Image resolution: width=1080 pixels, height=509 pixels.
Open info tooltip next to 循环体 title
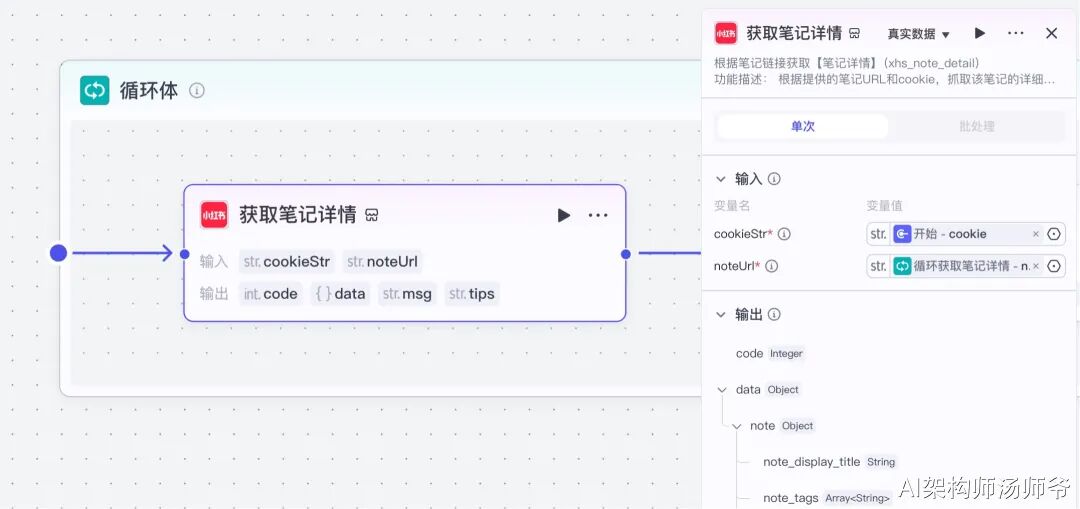tap(197, 91)
